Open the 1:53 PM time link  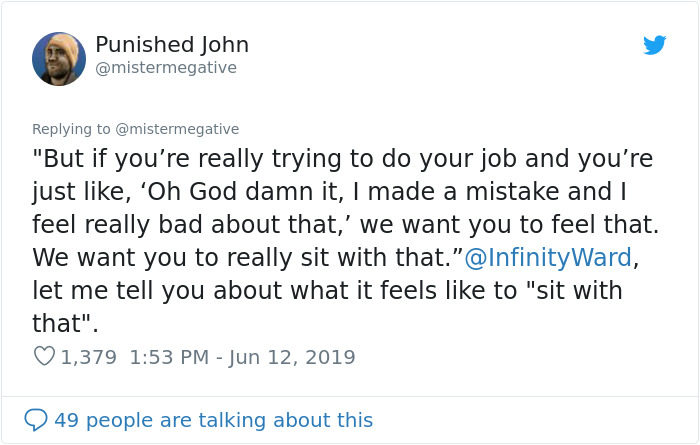(169, 356)
